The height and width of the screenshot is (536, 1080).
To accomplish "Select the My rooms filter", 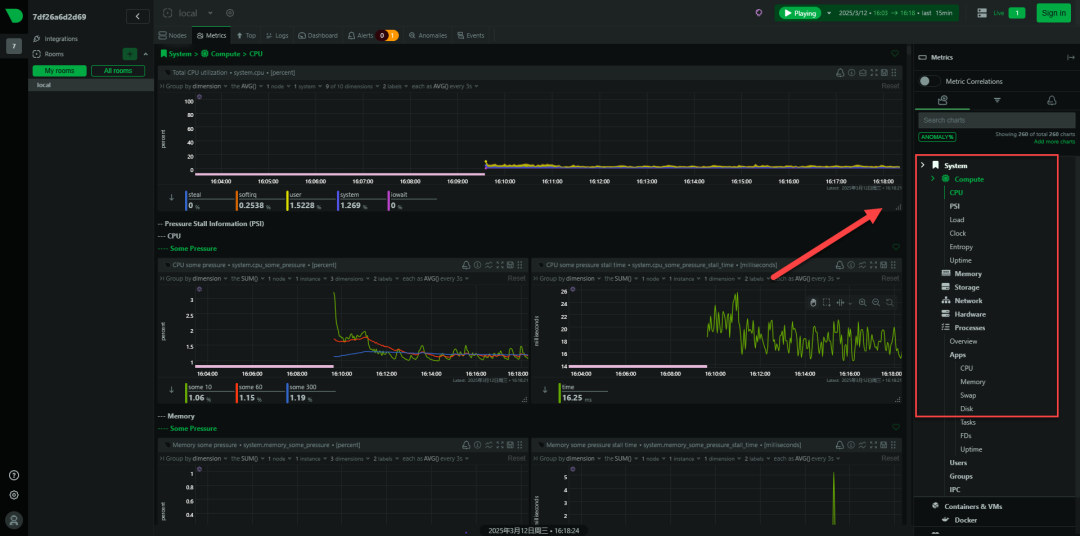I will point(59,71).
